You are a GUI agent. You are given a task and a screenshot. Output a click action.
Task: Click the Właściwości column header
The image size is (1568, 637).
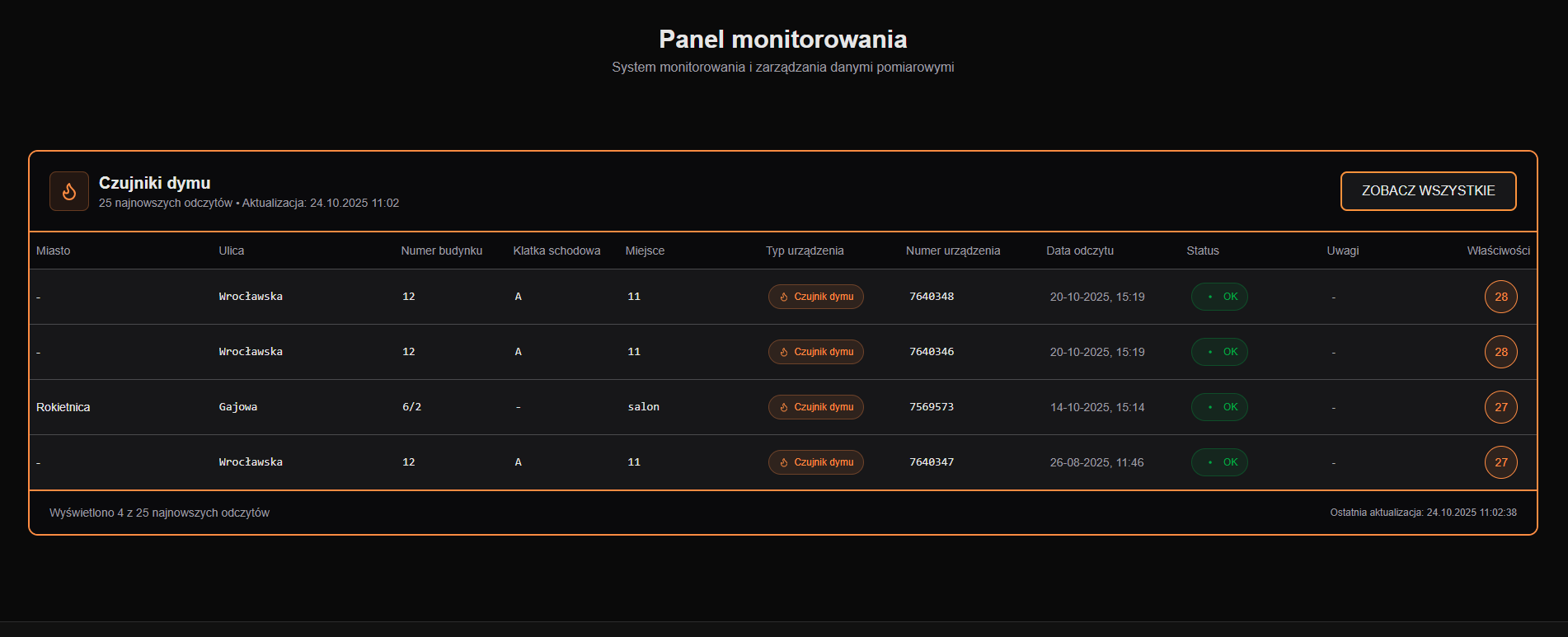coord(1498,251)
